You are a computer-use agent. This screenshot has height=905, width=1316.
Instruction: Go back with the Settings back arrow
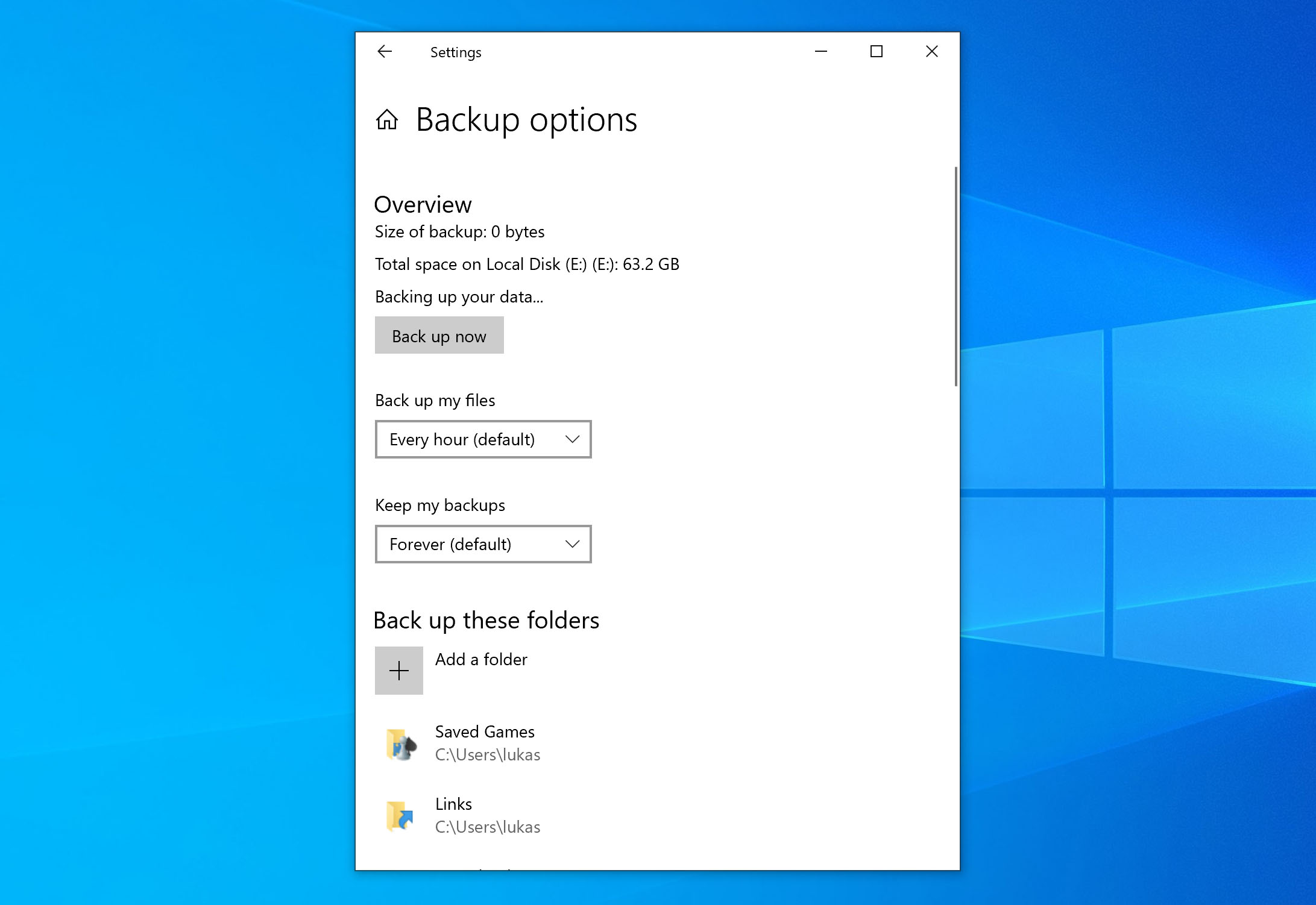(385, 52)
